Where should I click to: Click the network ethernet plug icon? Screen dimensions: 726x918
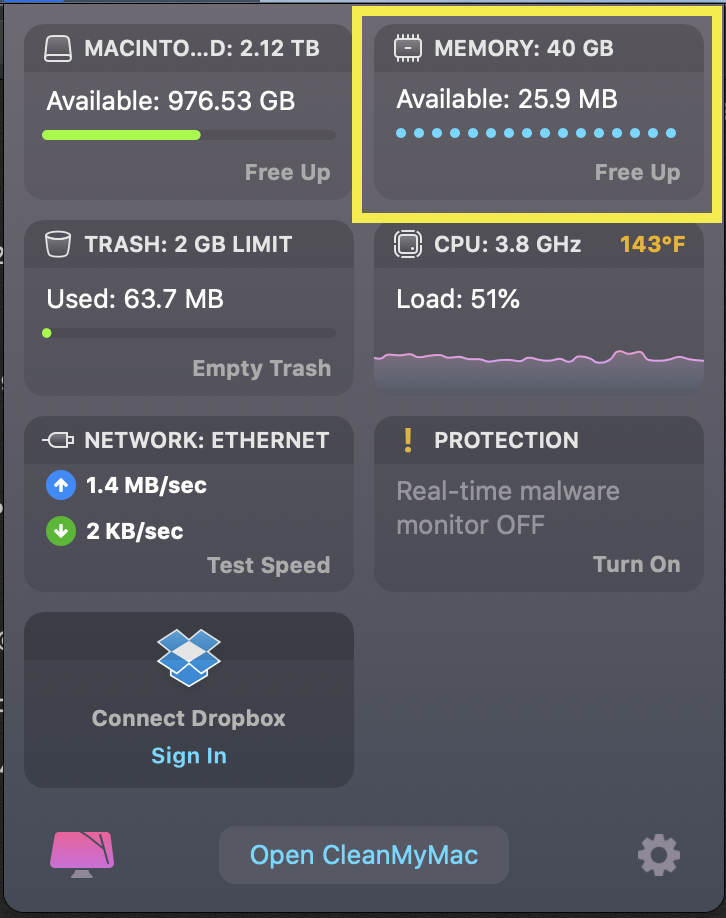(59, 440)
